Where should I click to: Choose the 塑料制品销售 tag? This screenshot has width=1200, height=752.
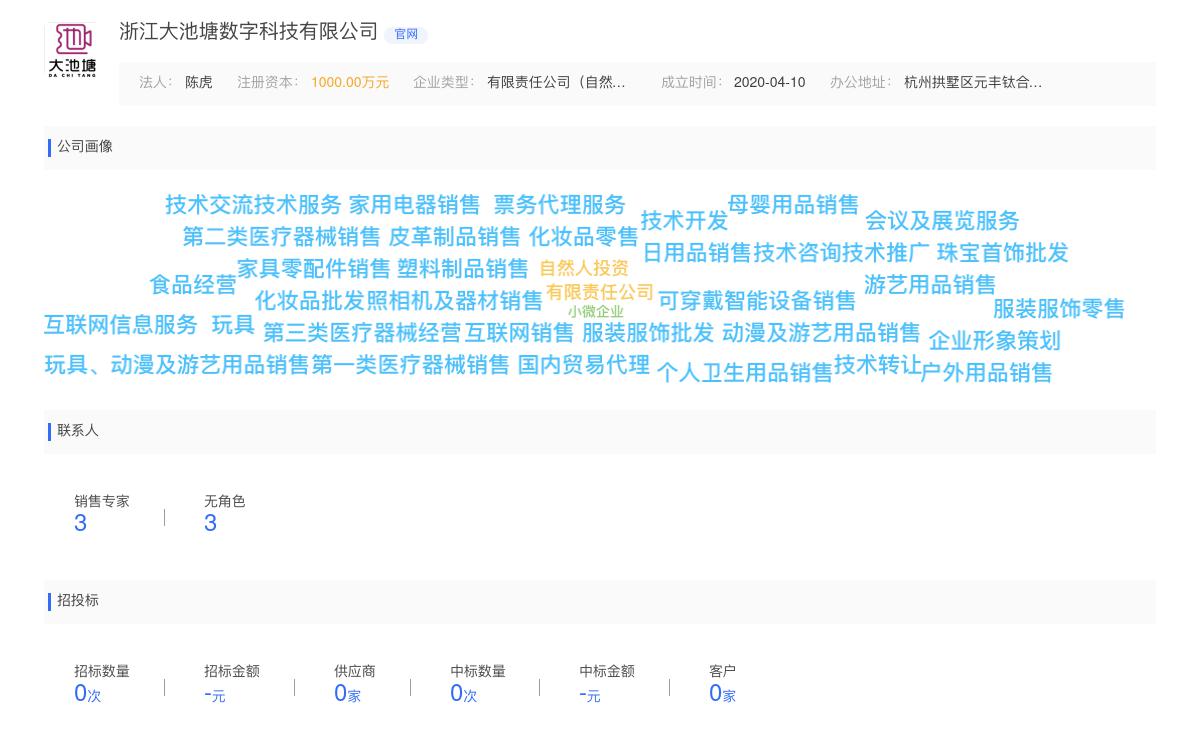click(x=463, y=269)
